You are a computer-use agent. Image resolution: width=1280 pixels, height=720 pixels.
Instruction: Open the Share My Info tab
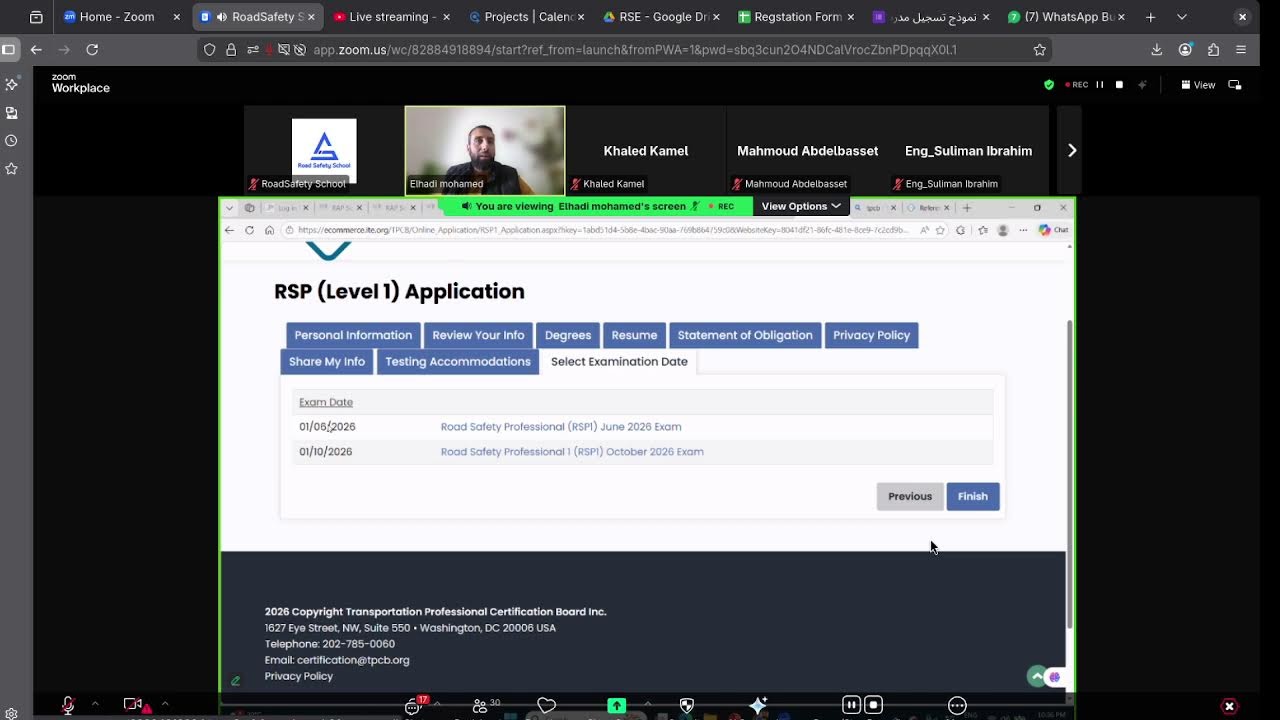pos(327,361)
